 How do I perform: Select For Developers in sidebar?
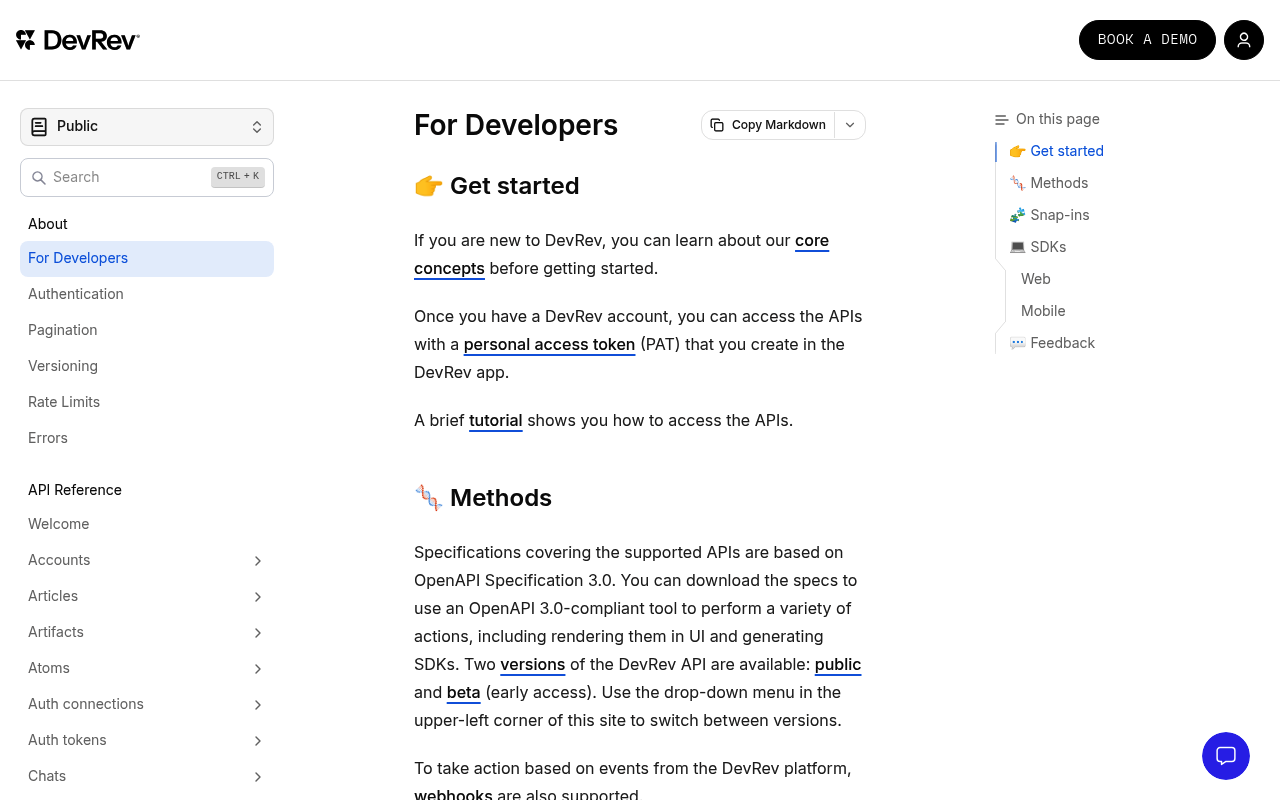pos(147,258)
